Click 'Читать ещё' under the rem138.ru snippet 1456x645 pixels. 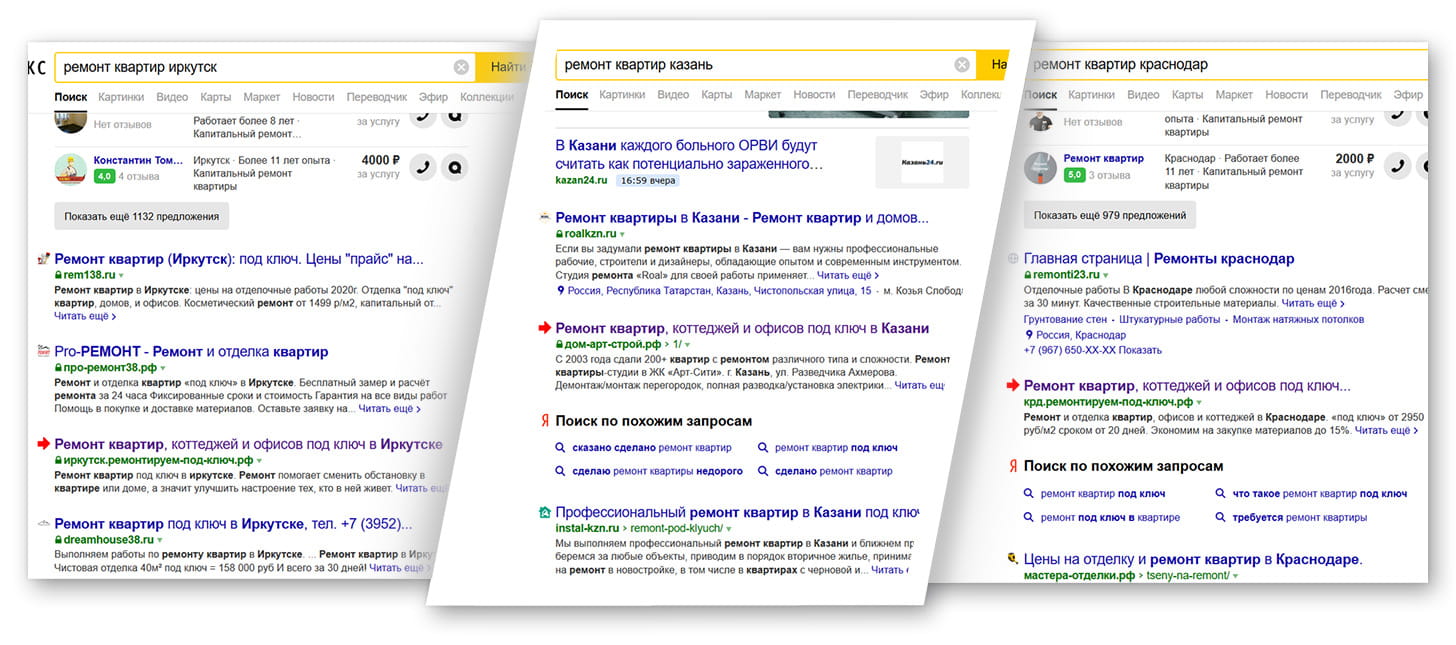(85, 316)
